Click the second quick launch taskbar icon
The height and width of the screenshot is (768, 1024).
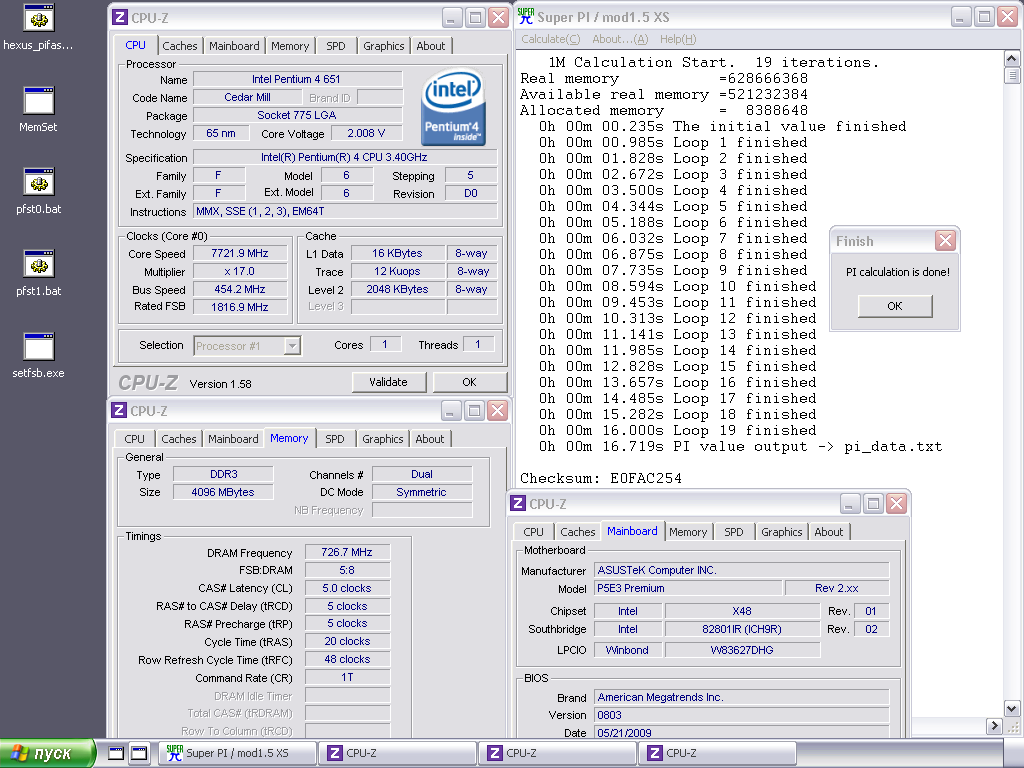tap(139, 753)
